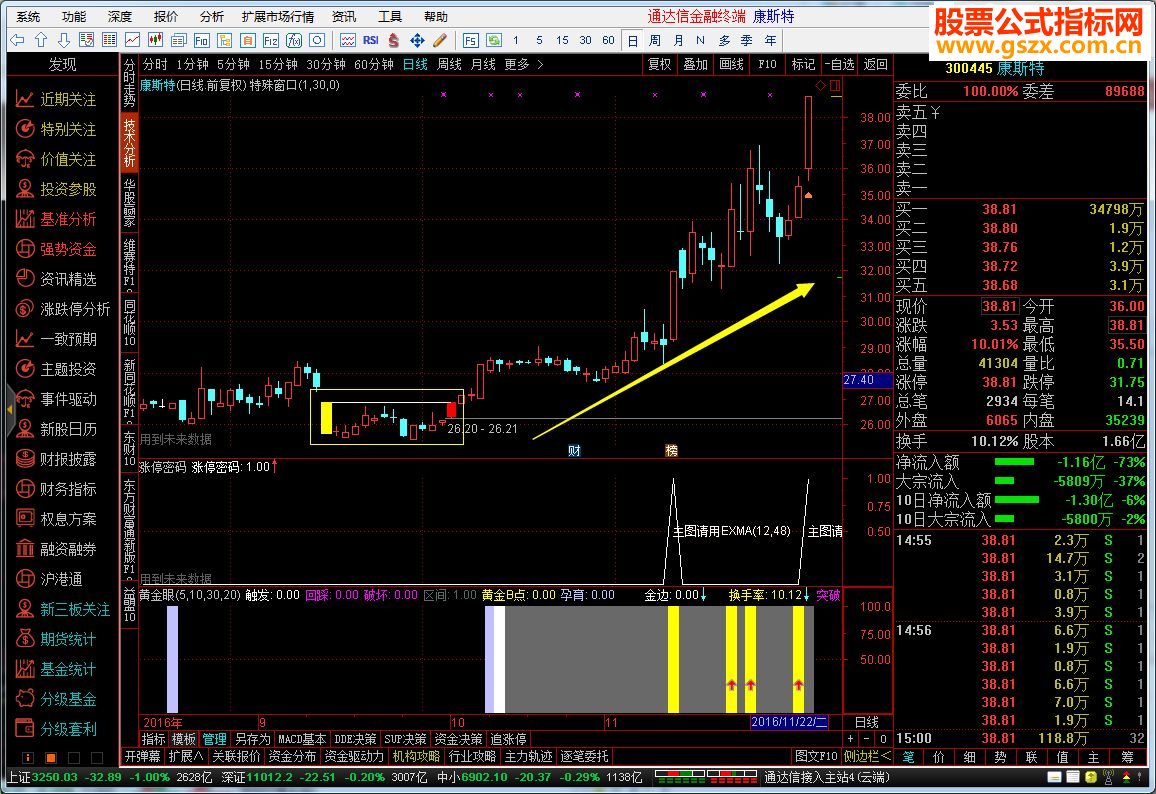Click the 2016/11/22 date marker on time axis
Screen dimensions: 1156x794
pos(789,722)
